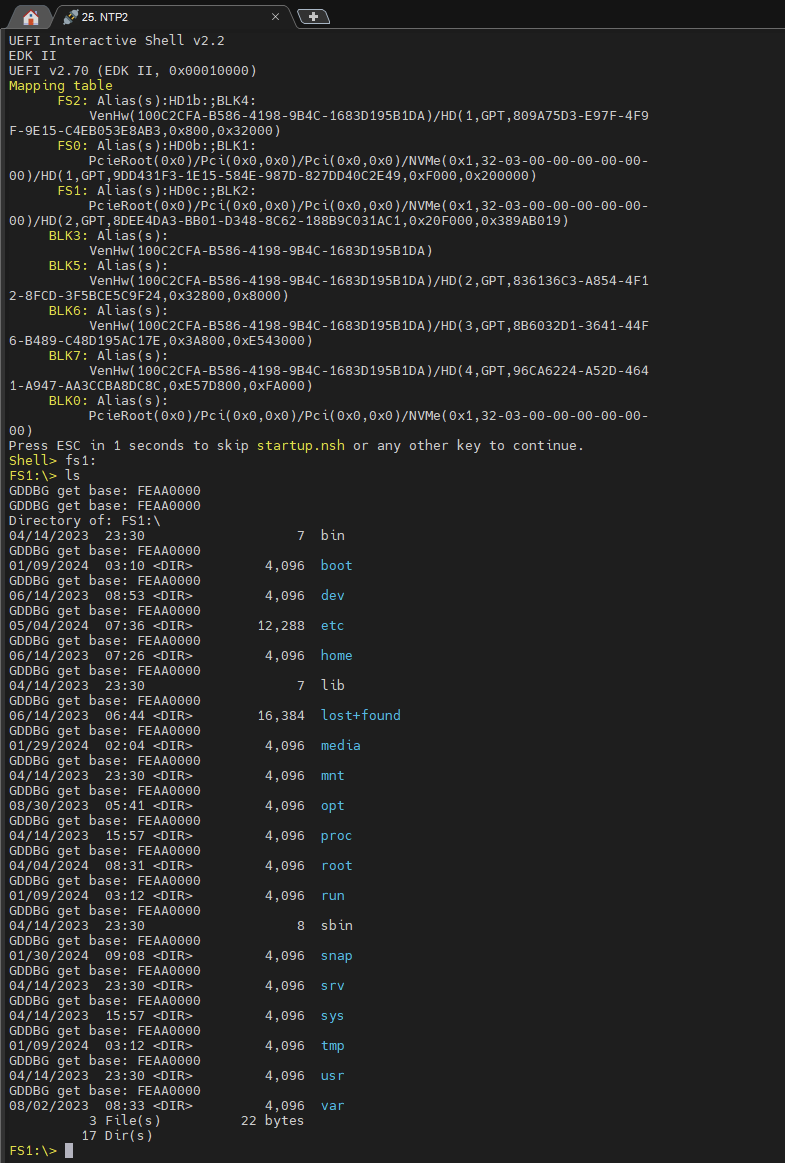Click the root directory name
Screen dimensions: 785x1163
coord(336,865)
